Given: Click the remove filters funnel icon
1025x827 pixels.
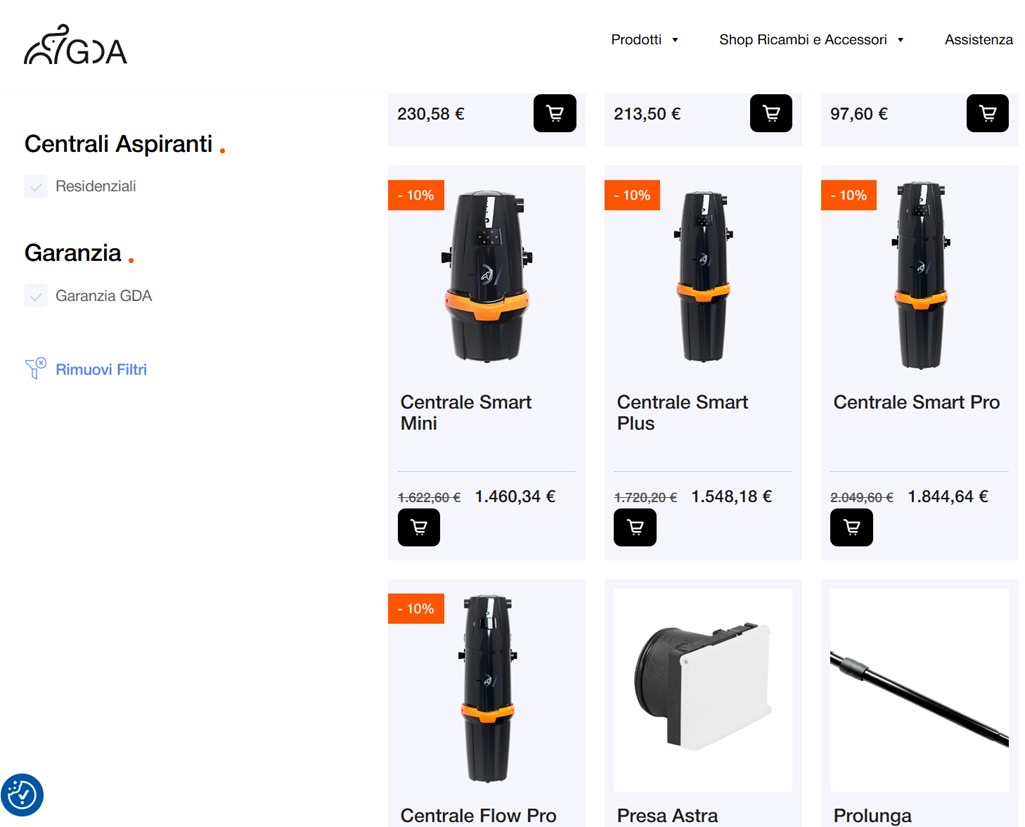Looking at the screenshot, I should coord(35,368).
